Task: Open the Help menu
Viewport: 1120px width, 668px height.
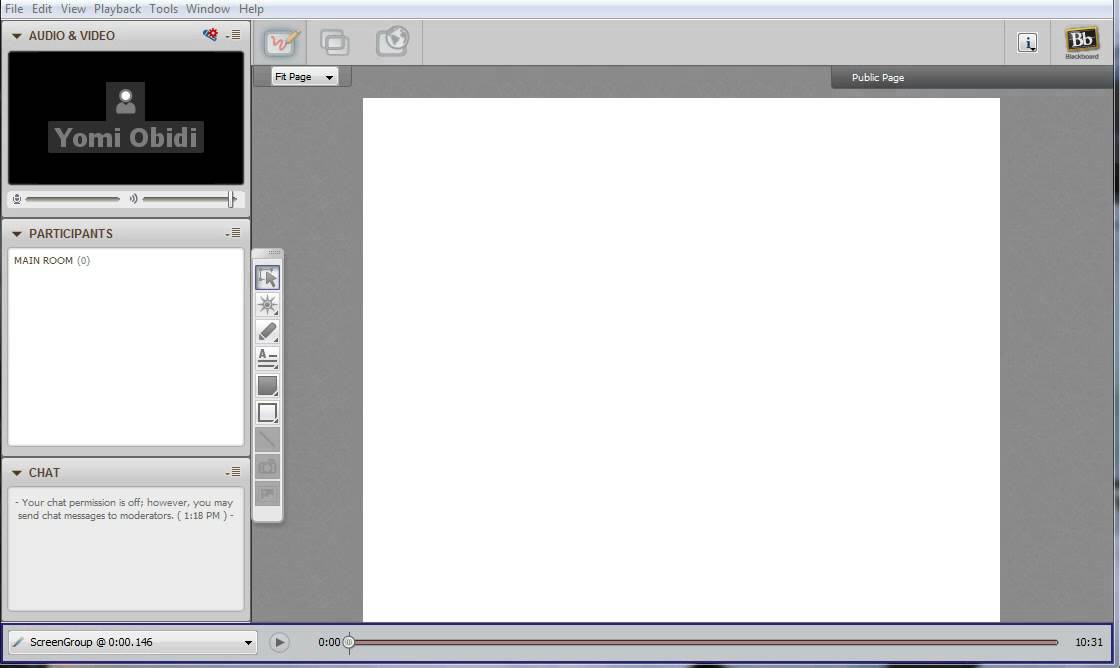Action: click(251, 9)
